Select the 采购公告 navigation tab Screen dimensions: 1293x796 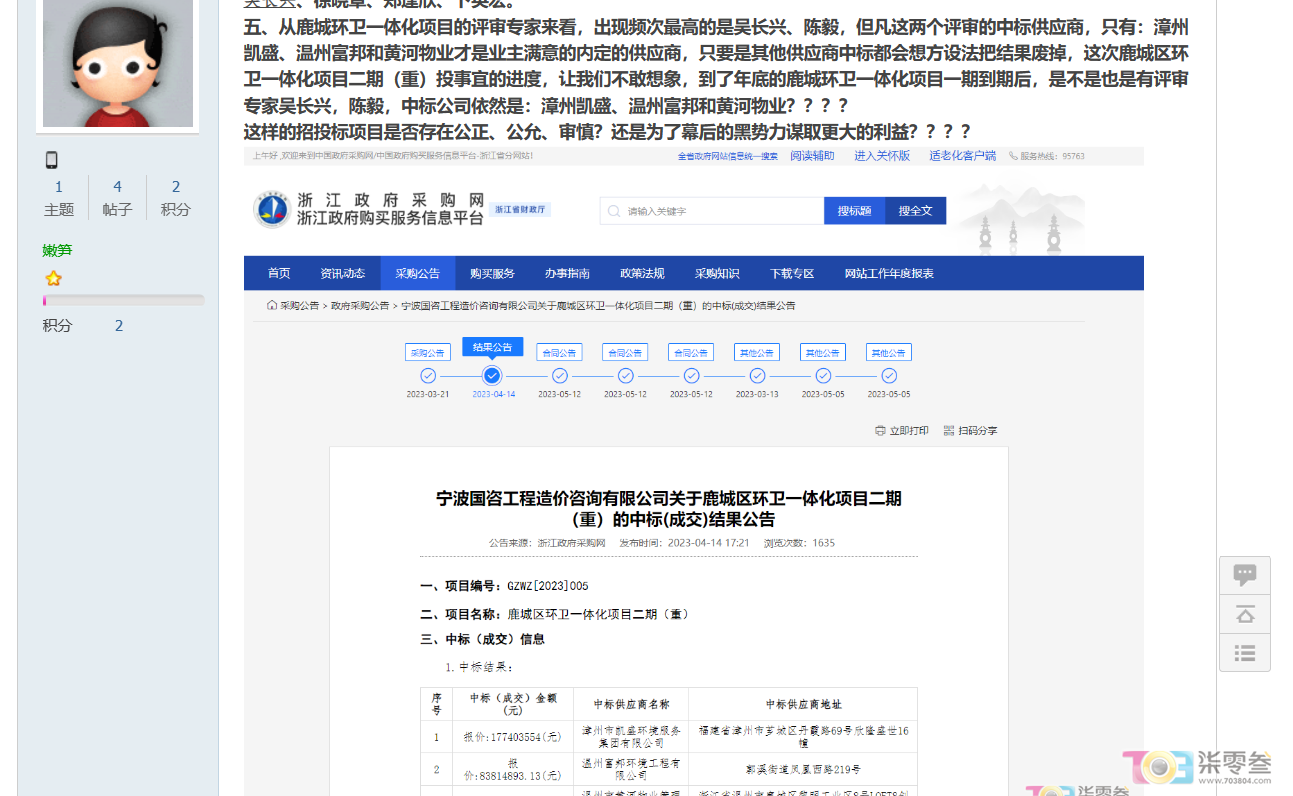pyautogui.click(x=418, y=273)
